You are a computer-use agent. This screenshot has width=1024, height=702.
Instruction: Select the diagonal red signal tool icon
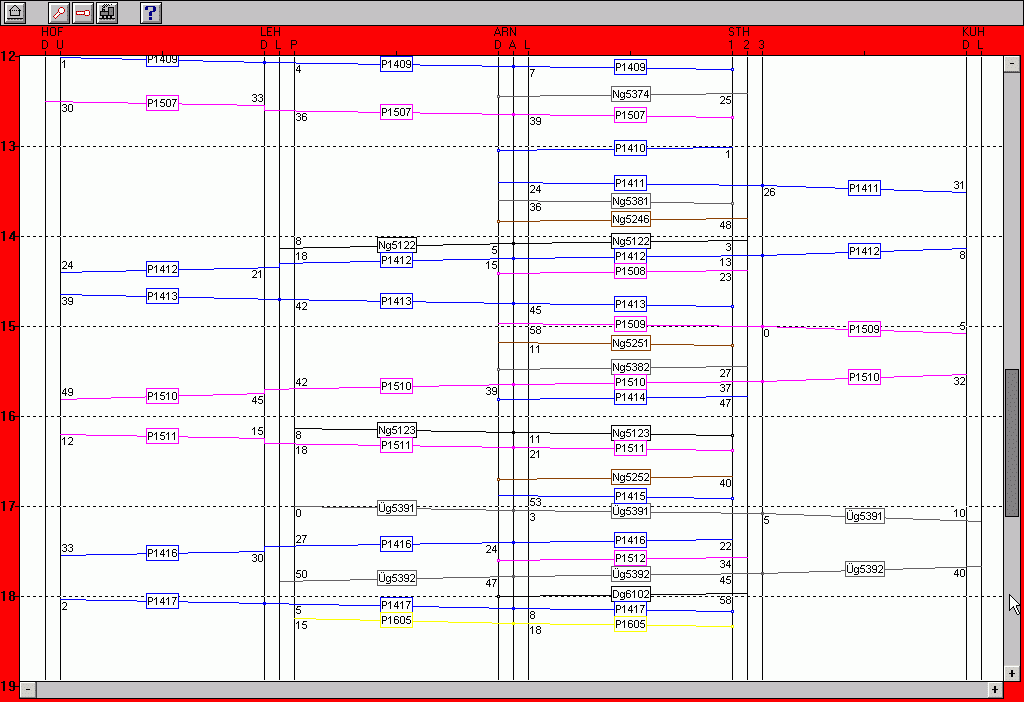click(x=59, y=12)
